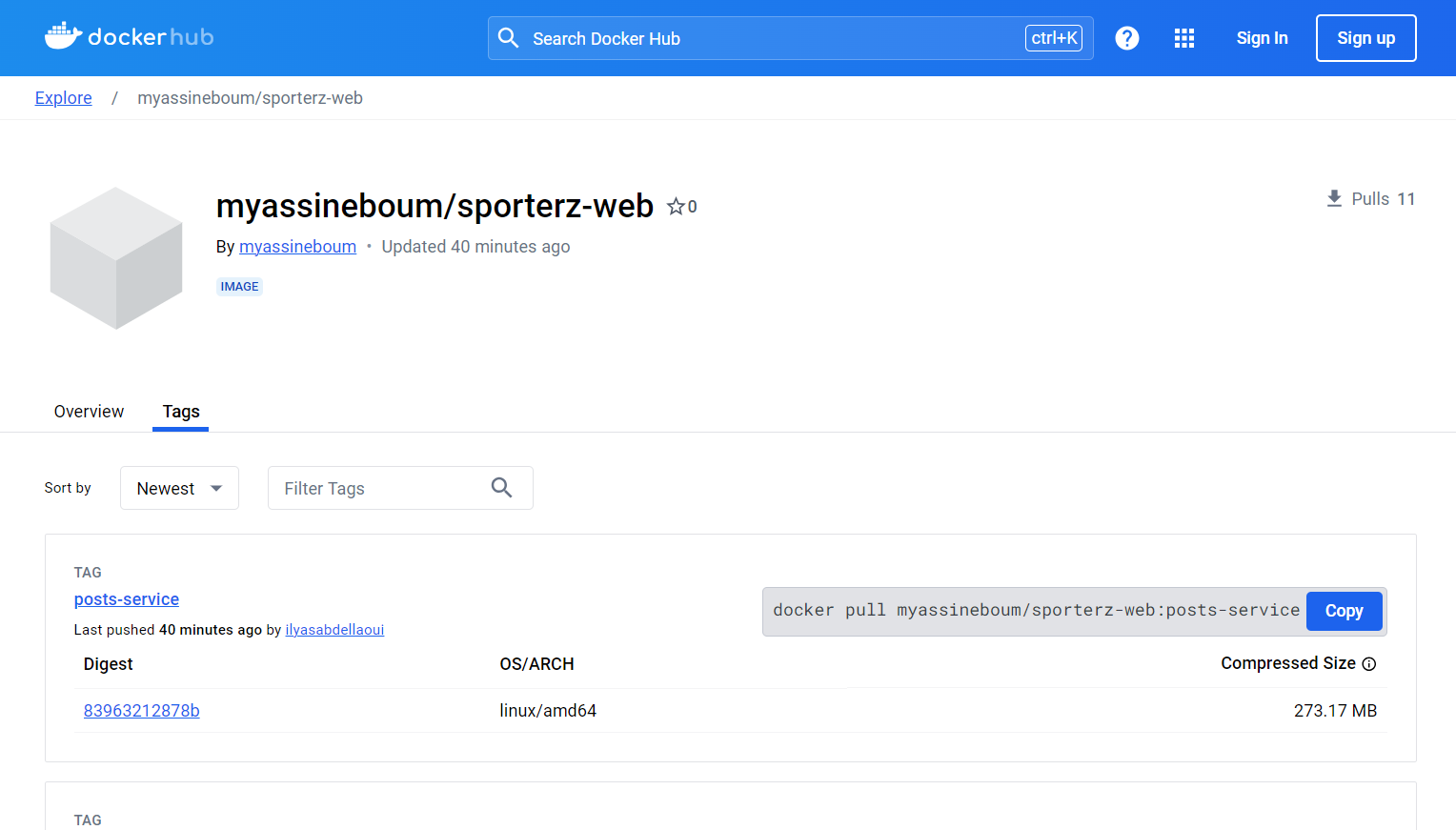The width and height of the screenshot is (1456, 830).
Task: Click the Digest column header
Action: point(108,664)
